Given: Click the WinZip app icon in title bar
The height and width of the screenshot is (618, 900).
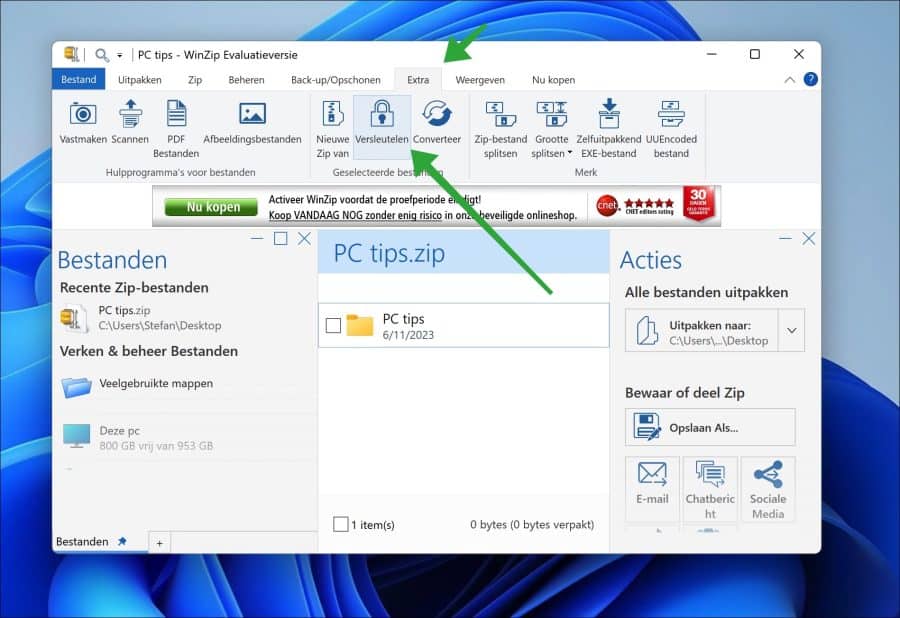Looking at the screenshot, I should click(71, 55).
